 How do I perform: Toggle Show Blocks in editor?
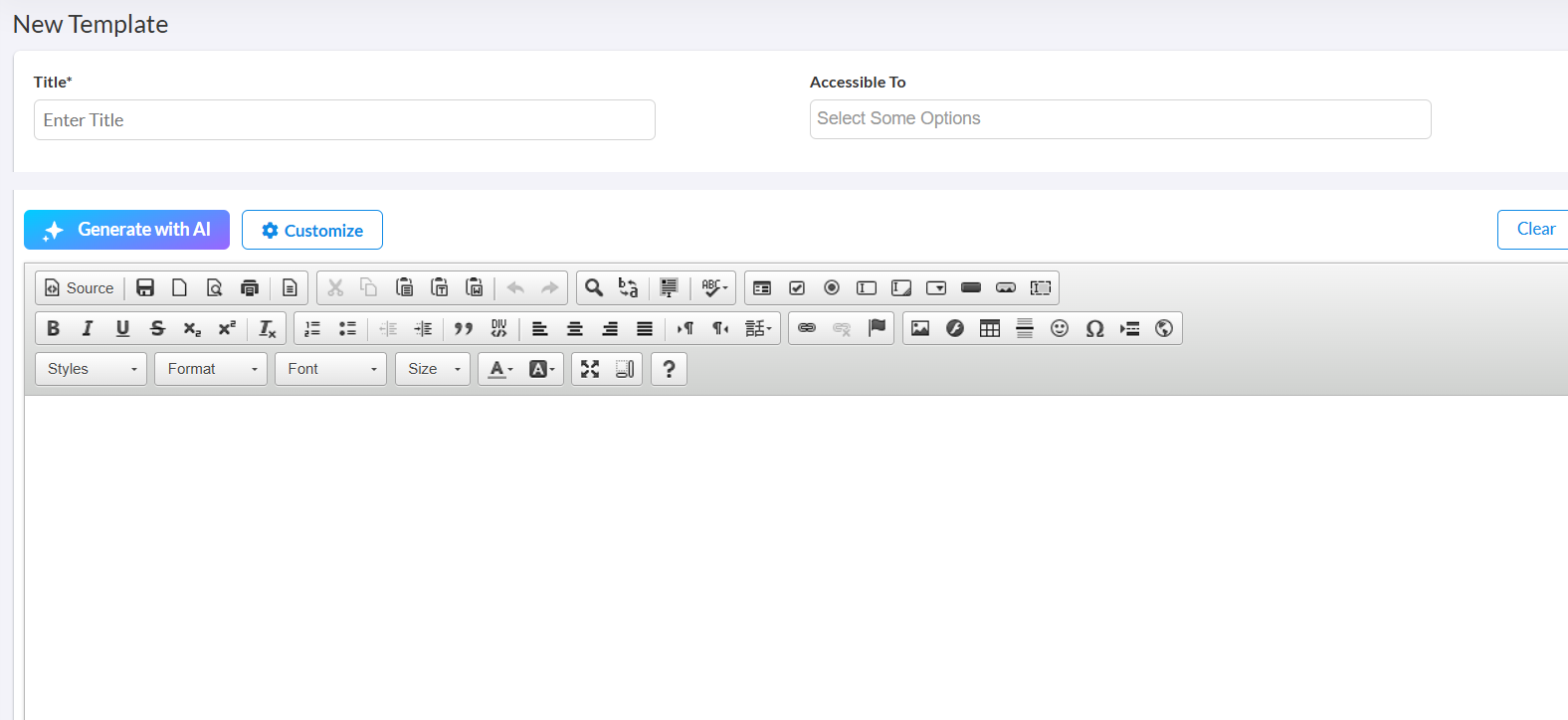point(625,369)
